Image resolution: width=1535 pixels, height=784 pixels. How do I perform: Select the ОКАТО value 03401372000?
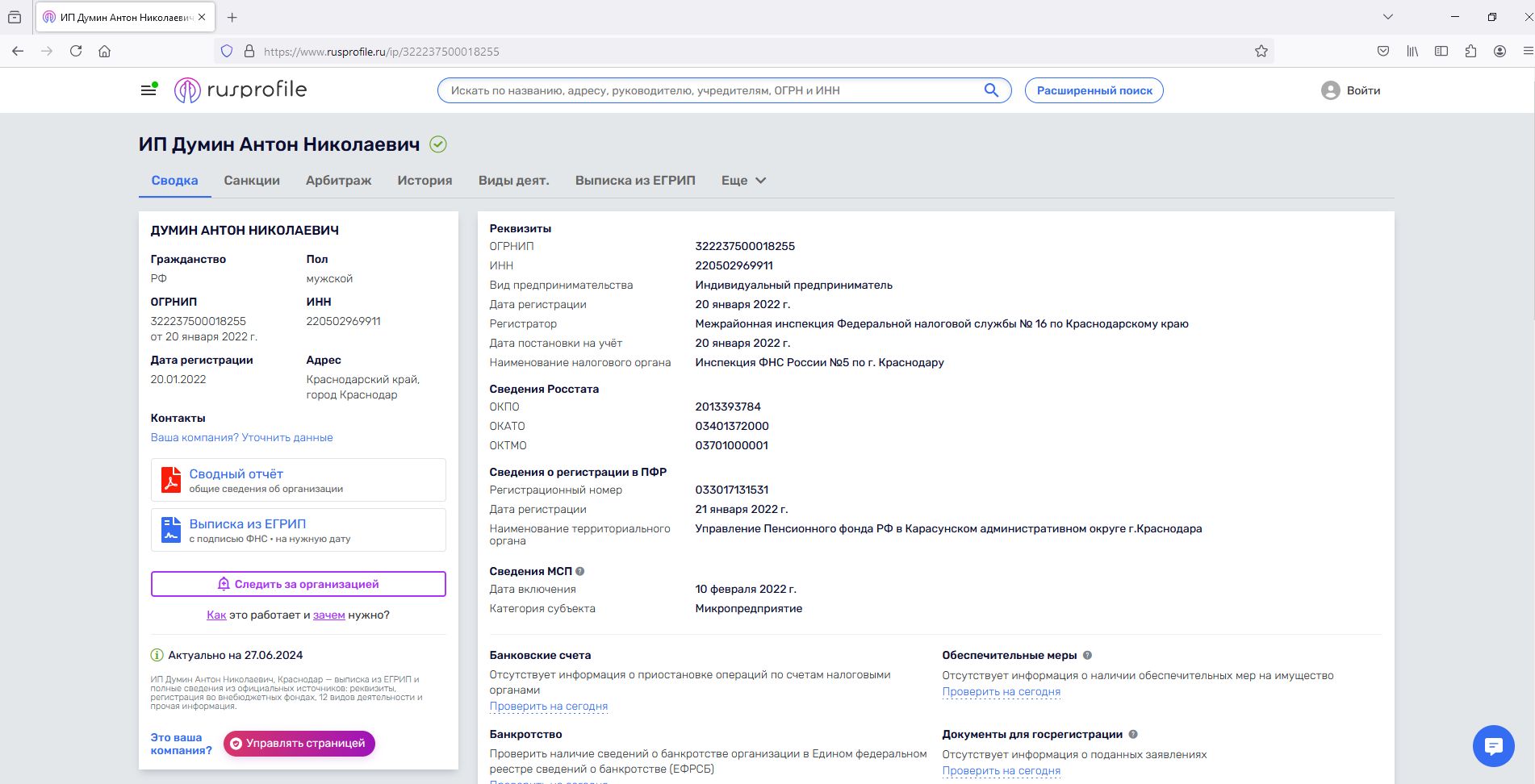coord(732,426)
